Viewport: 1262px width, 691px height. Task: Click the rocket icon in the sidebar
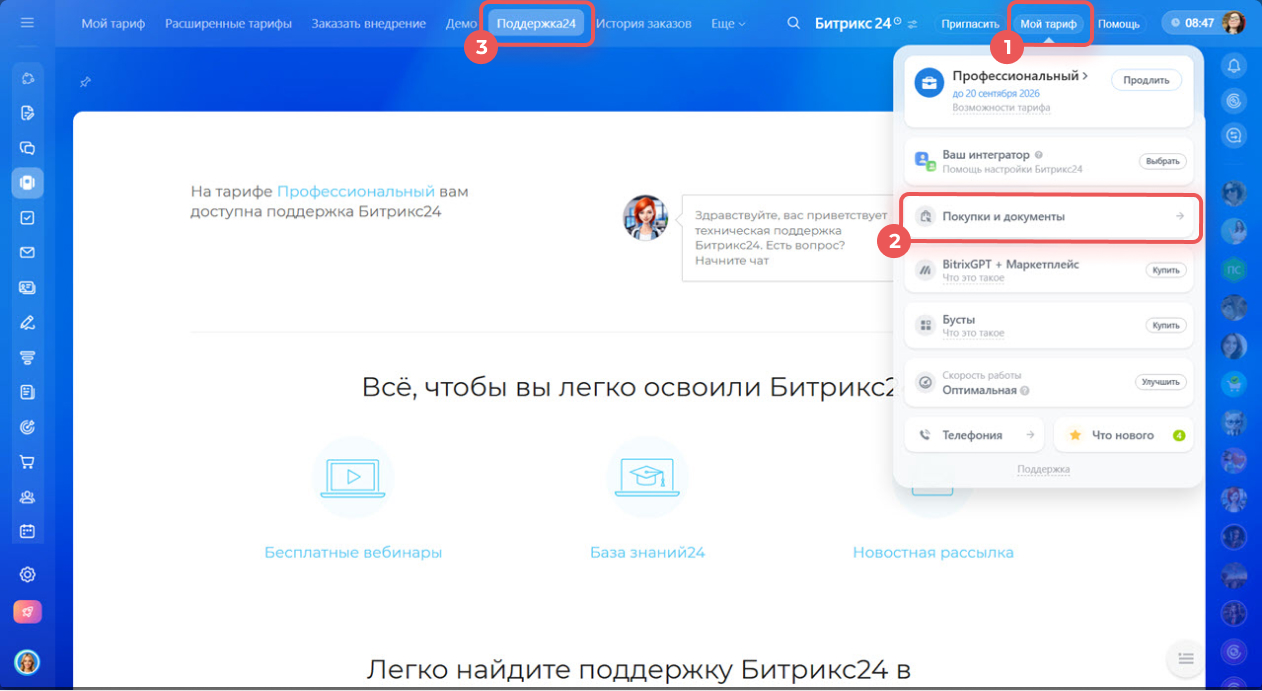28,612
